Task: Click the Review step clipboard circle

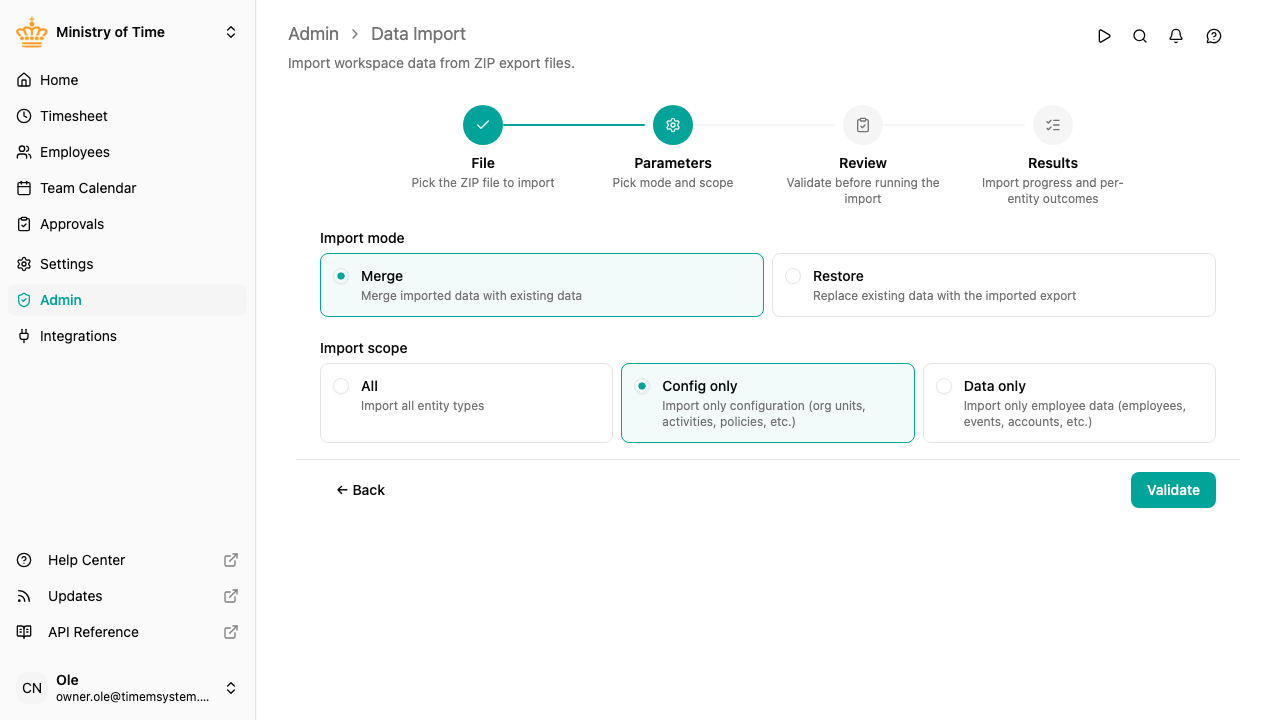Action: 863,125
